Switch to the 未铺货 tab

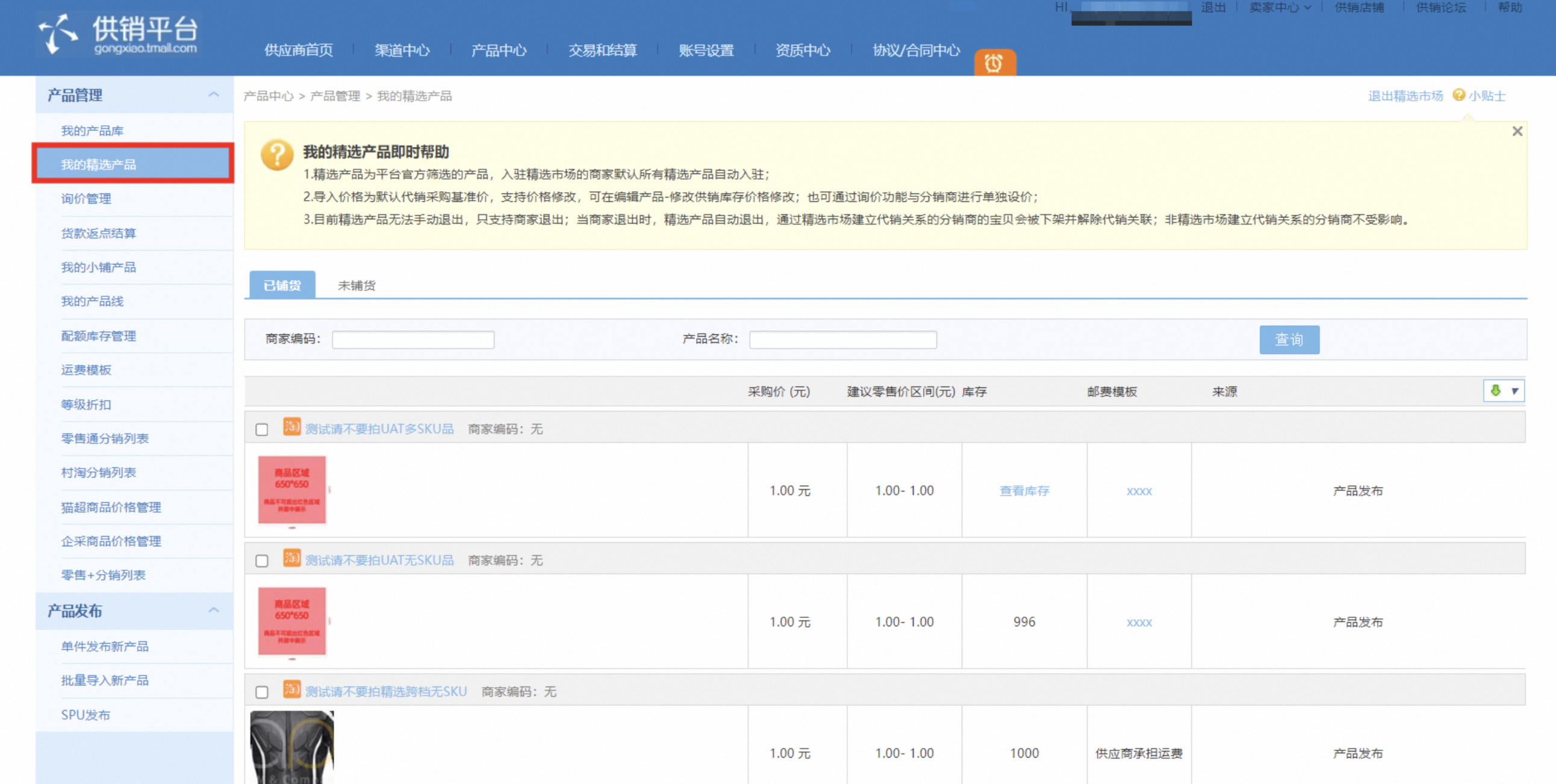click(x=356, y=285)
